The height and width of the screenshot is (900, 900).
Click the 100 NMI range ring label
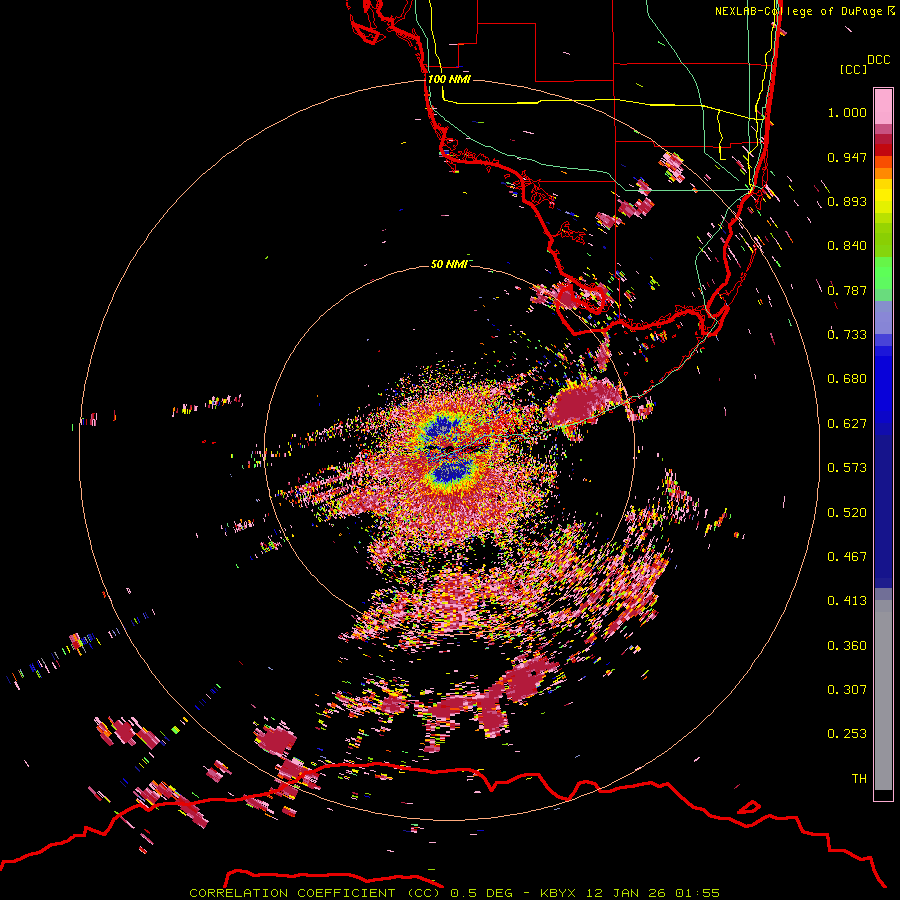click(x=449, y=79)
